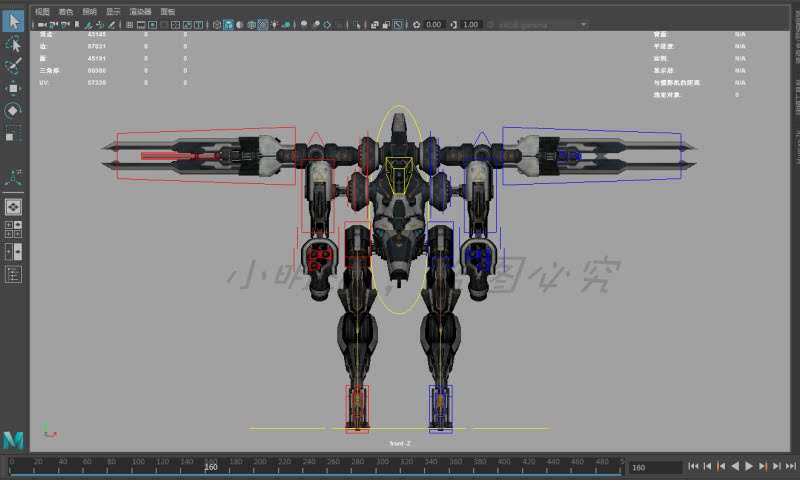
Task: Click the camera attributes icon
Action: click(x=65, y=24)
